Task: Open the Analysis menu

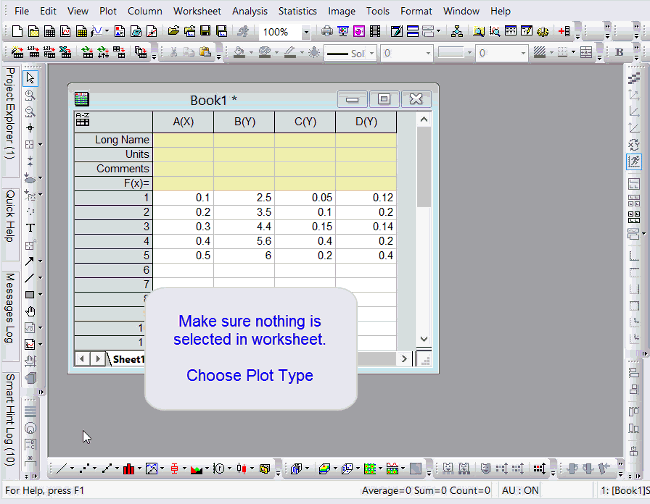Action: pos(249,11)
